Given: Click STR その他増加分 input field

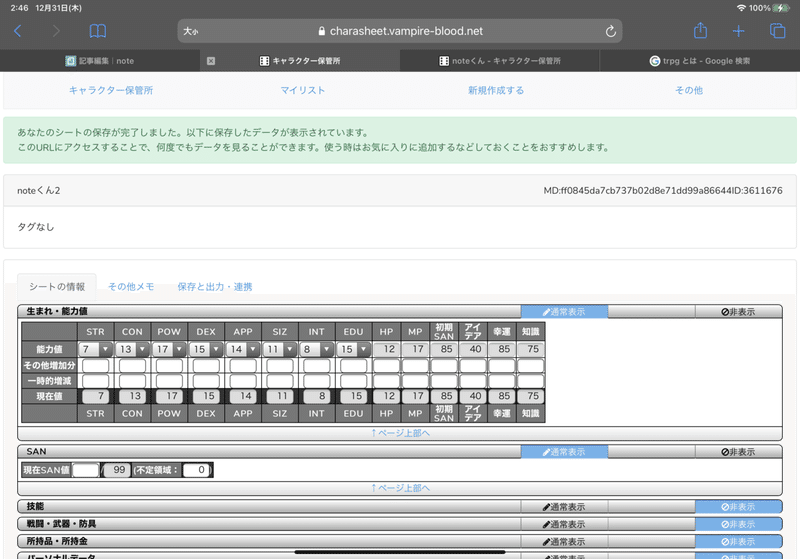Looking at the screenshot, I should 95,365.
